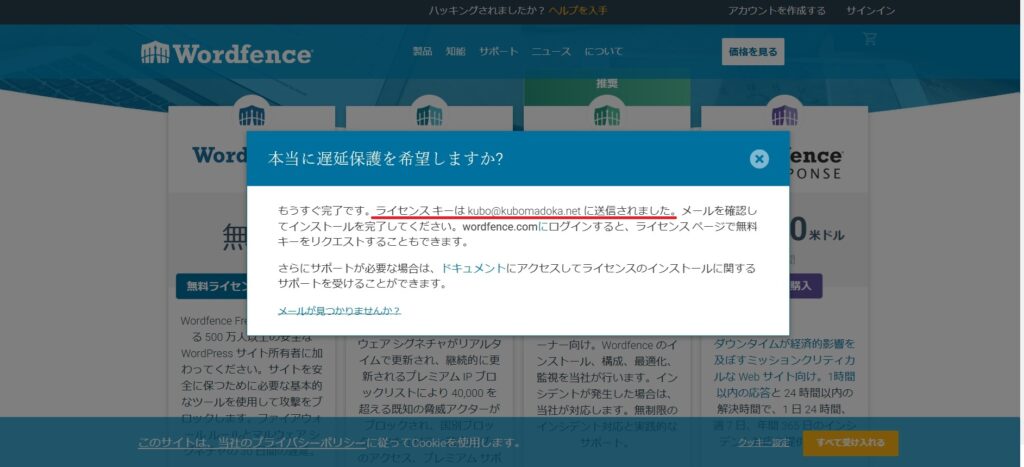Accept all cookies with すべて受け入れる
Screen dimensions: 1024x467
tap(850, 443)
